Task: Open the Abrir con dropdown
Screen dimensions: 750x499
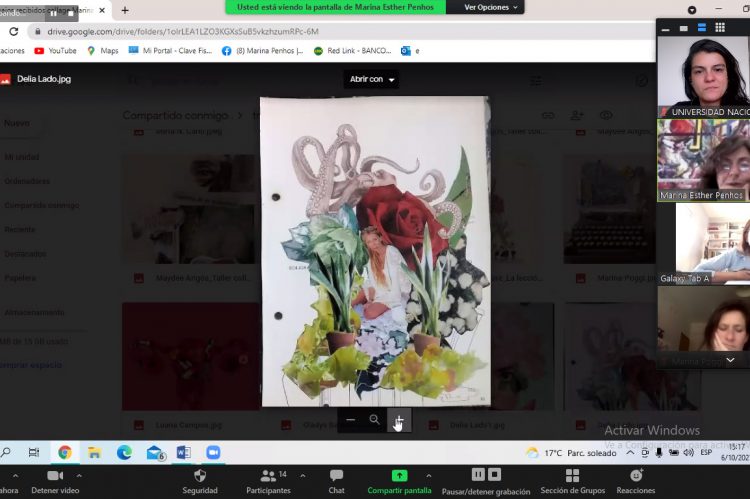Action: [x=371, y=79]
